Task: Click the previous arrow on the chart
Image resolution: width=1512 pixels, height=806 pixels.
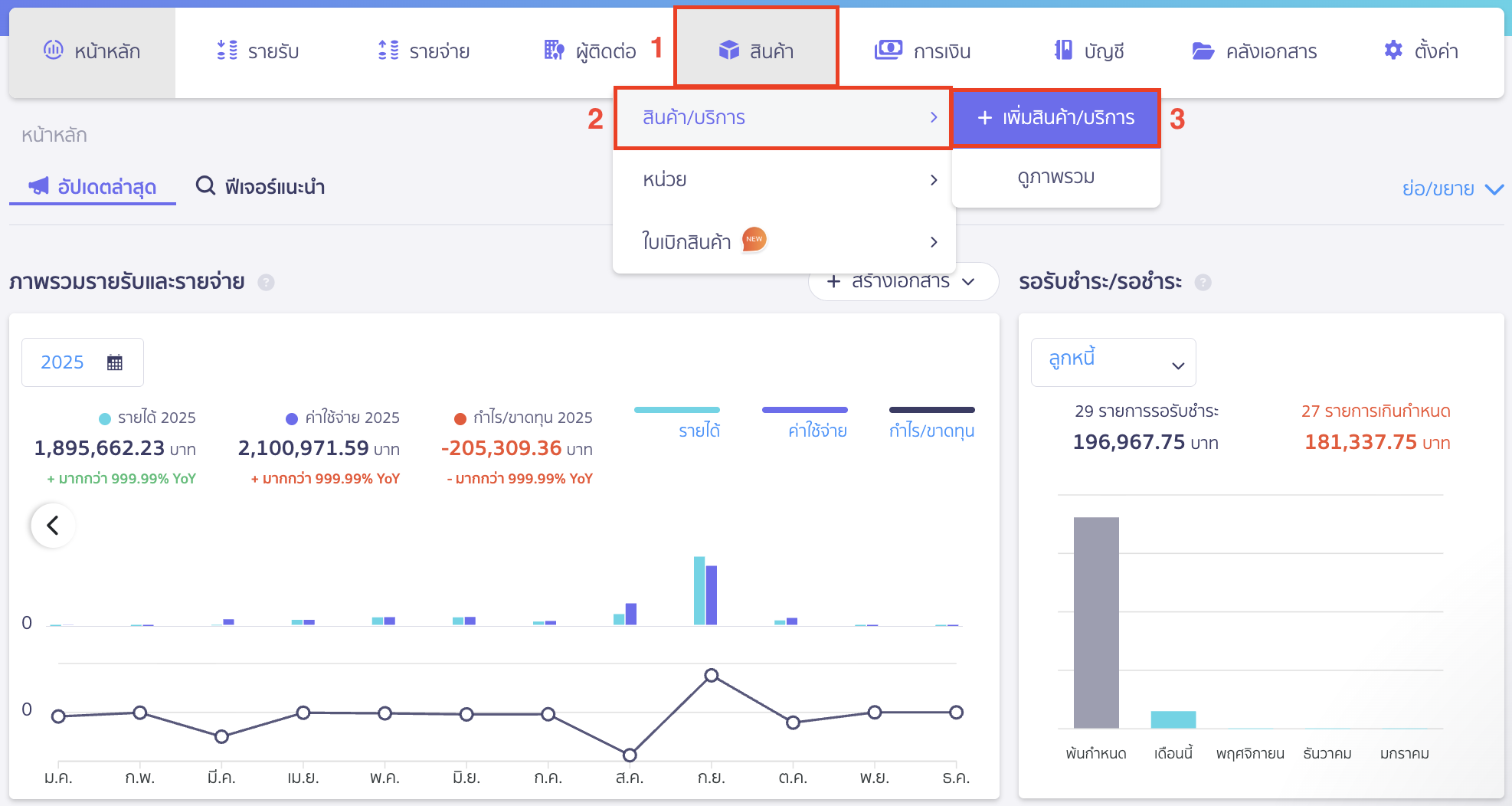Action: click(x=53, y=526)
